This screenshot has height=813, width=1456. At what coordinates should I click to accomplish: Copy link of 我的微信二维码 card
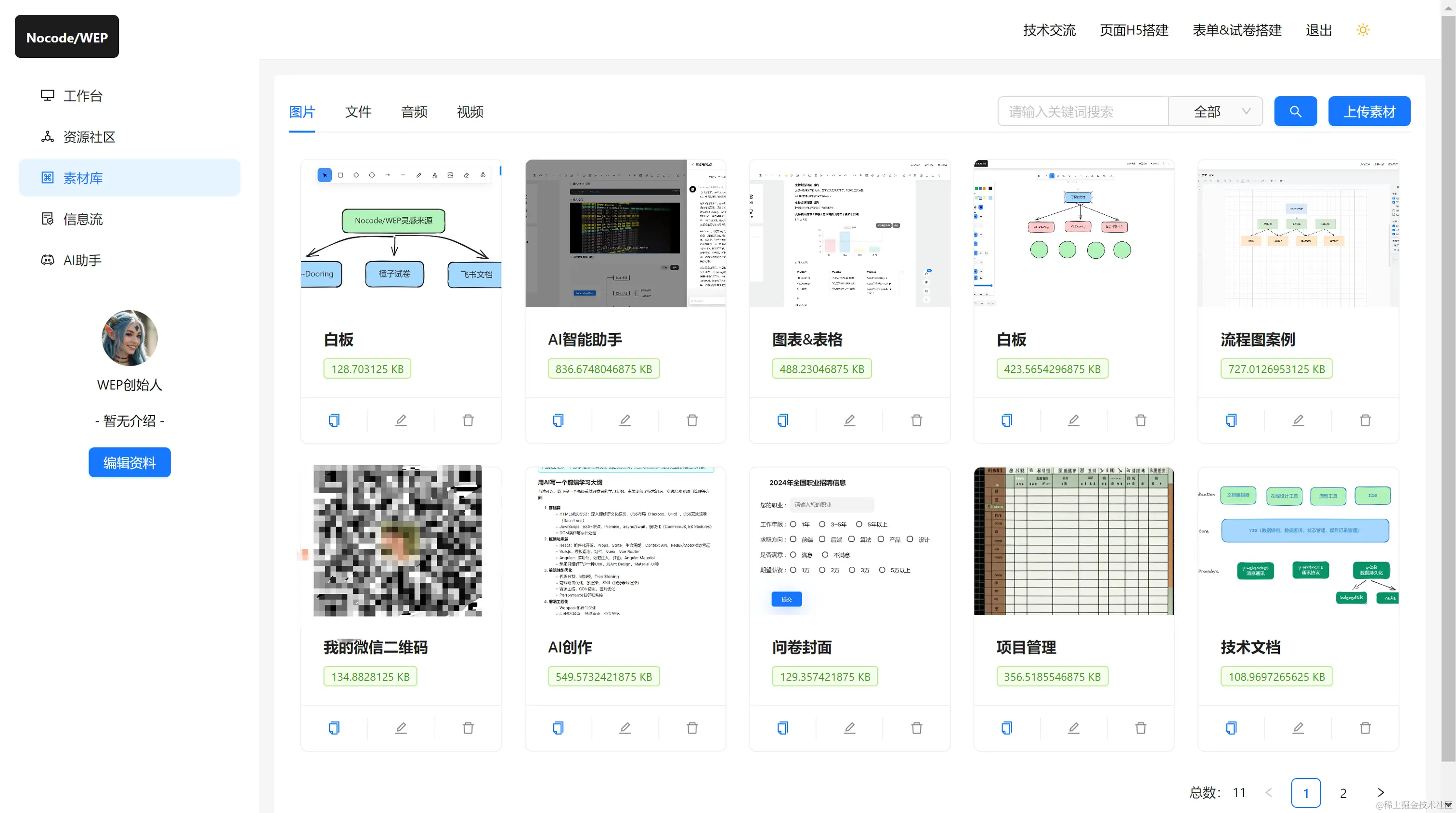tap(334, 728)
